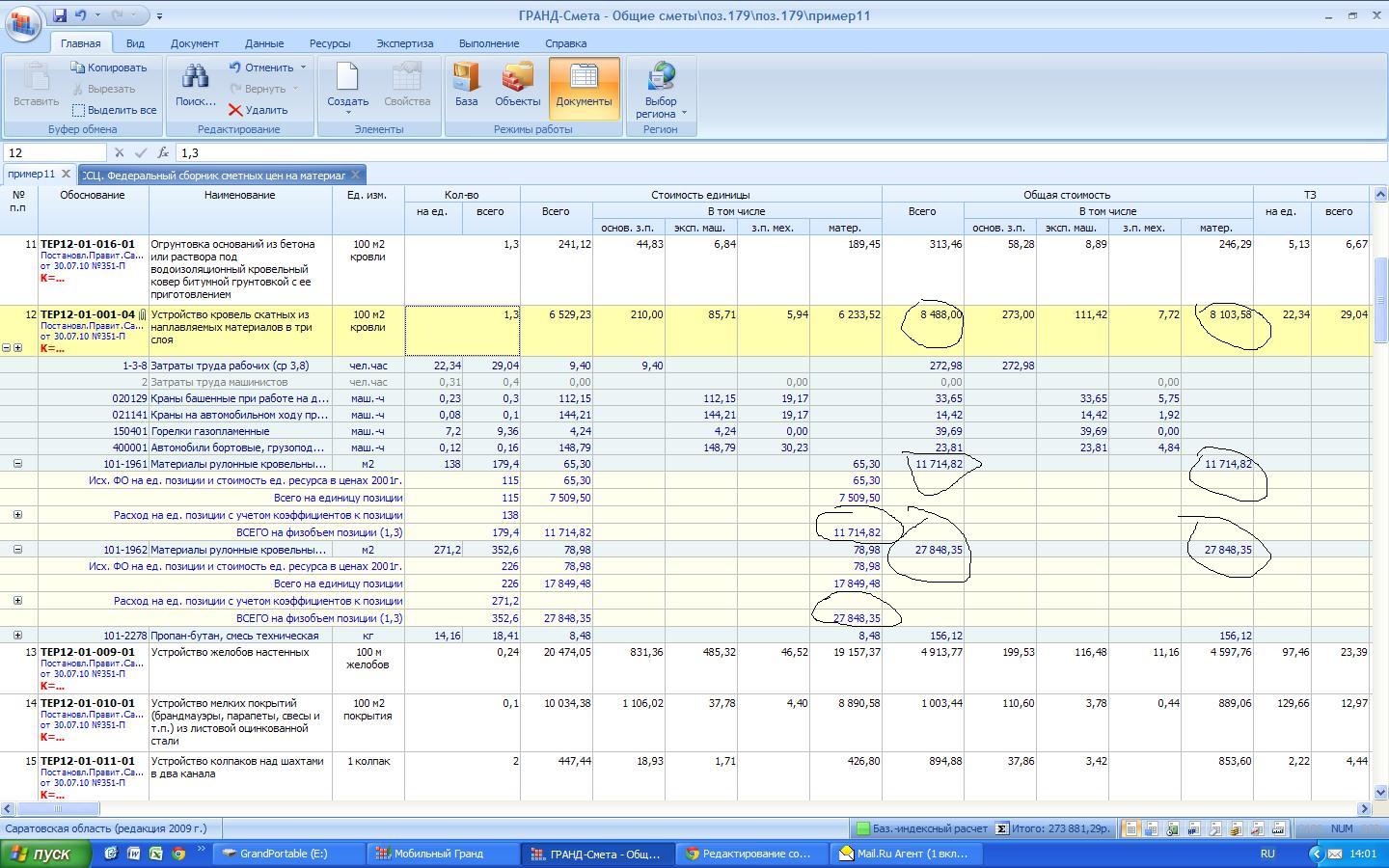Click the ГРАНД-Смета application orb button
This screenshot has height=868, width=1389.
[23, 21]
